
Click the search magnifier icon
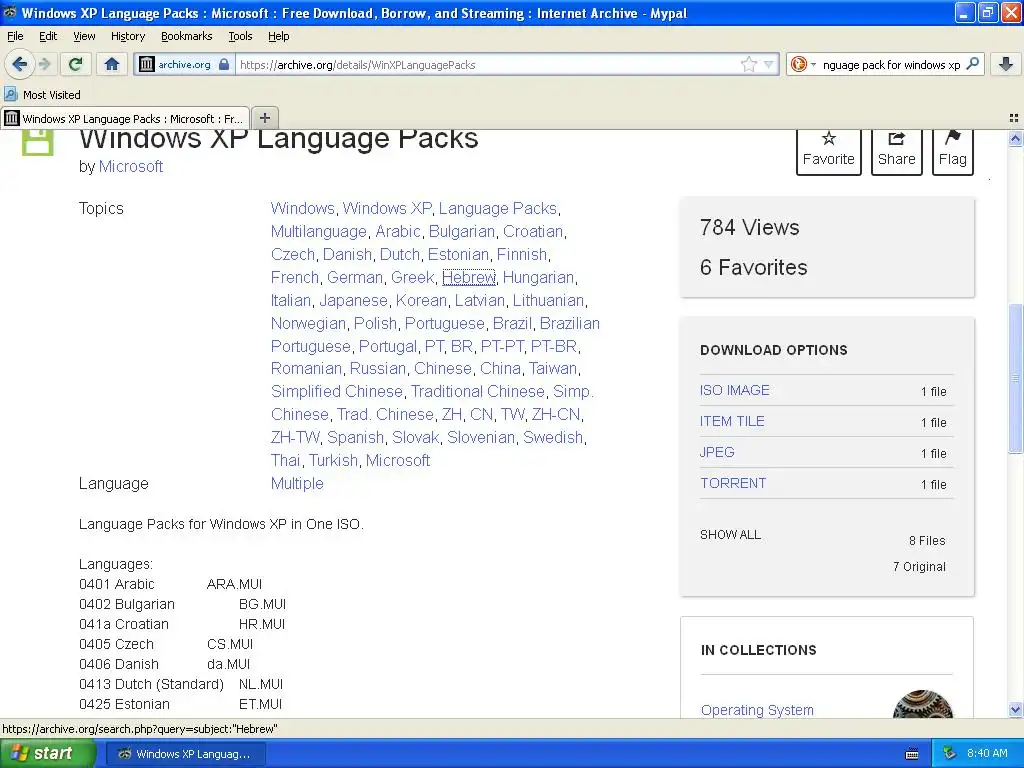[x=972, y=64]
